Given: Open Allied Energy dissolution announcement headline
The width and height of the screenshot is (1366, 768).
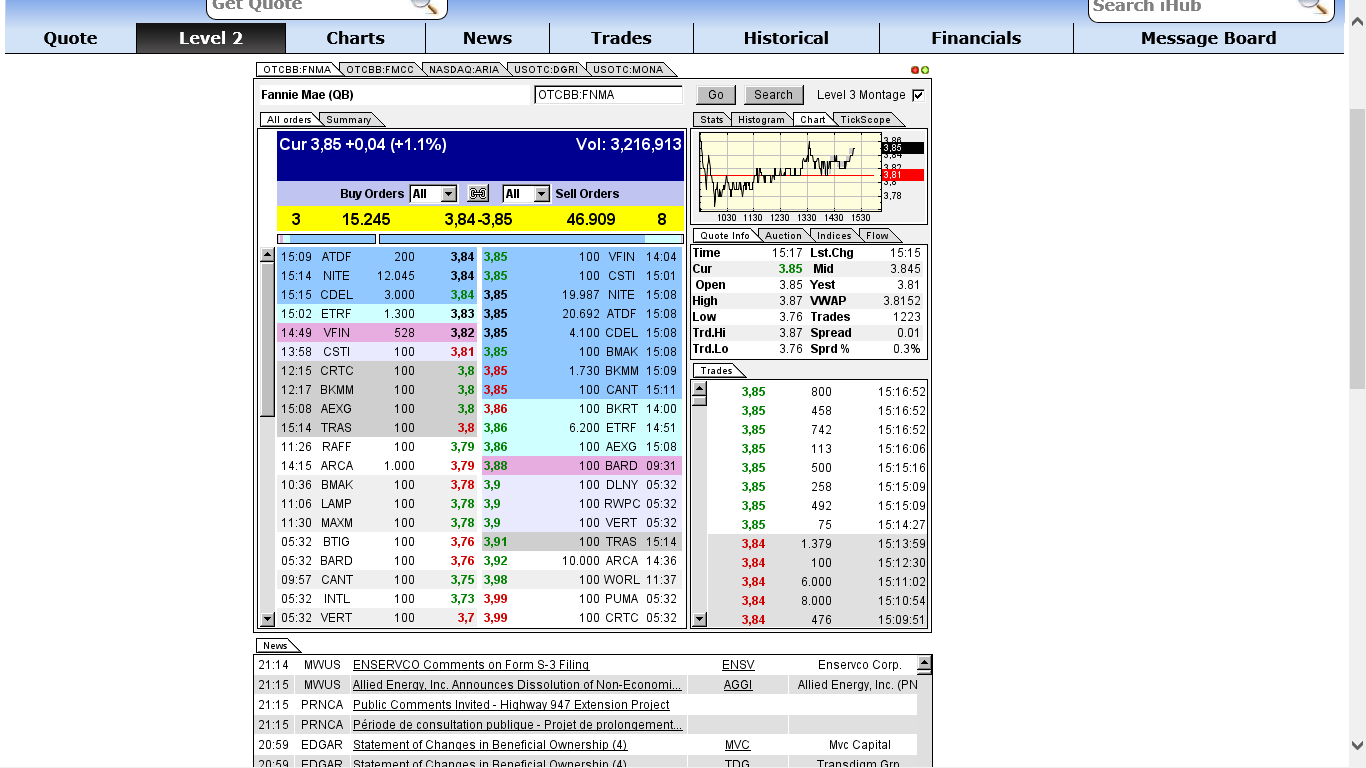Looking at the screenshot, I should point(517,685).
